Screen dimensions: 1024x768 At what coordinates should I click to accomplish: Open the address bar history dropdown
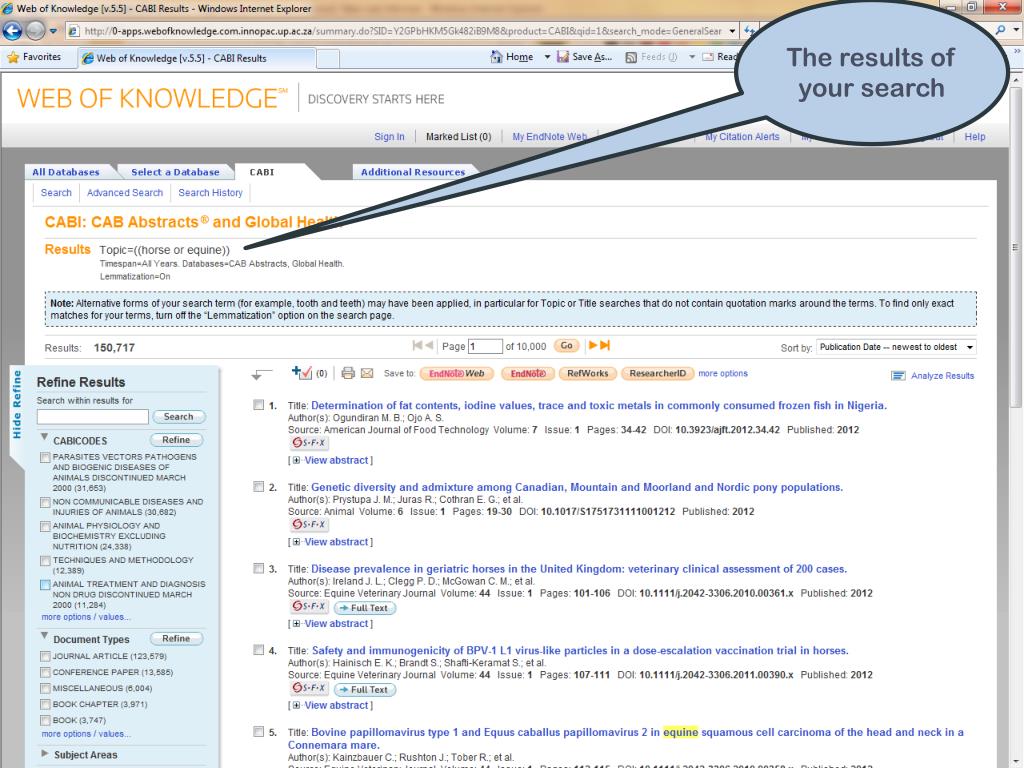(732, 31)
